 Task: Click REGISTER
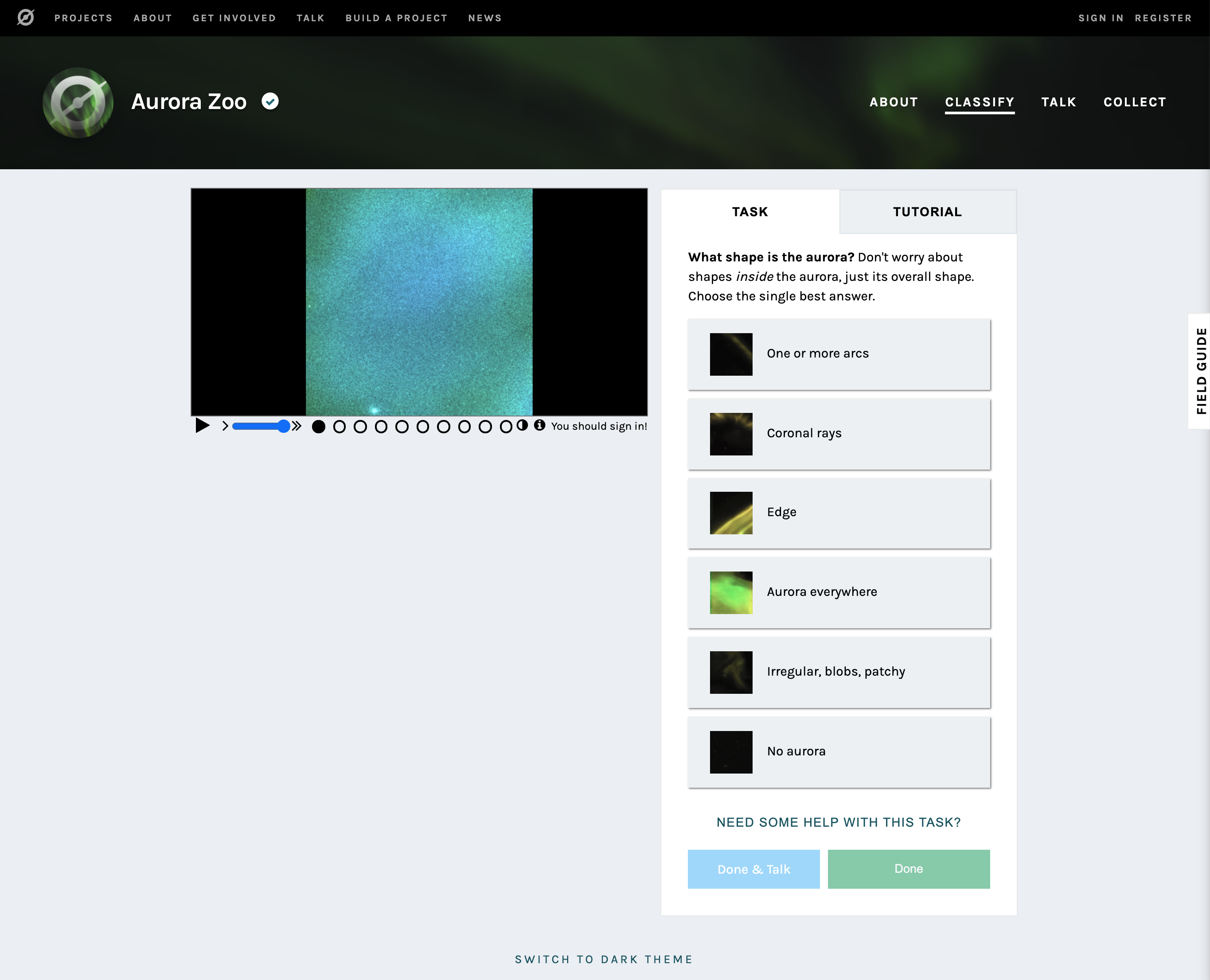coord(1163,18)
